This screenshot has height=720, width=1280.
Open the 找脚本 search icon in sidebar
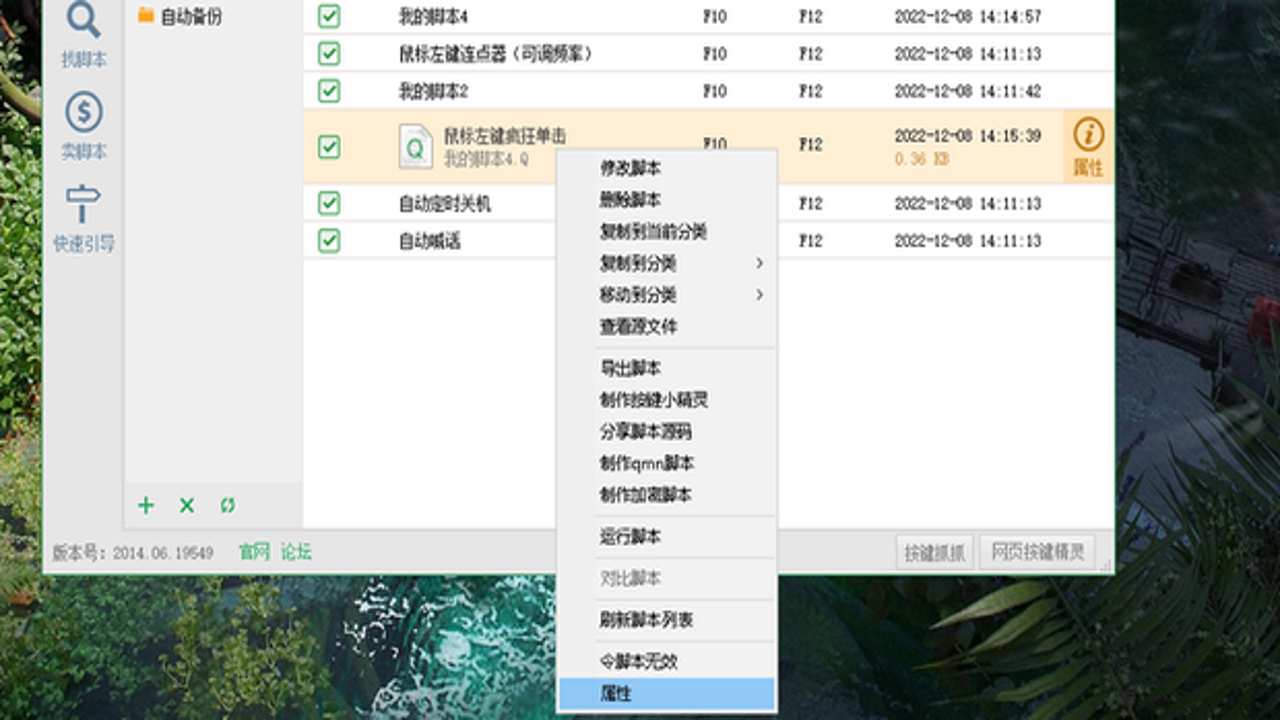click(84, 20)
